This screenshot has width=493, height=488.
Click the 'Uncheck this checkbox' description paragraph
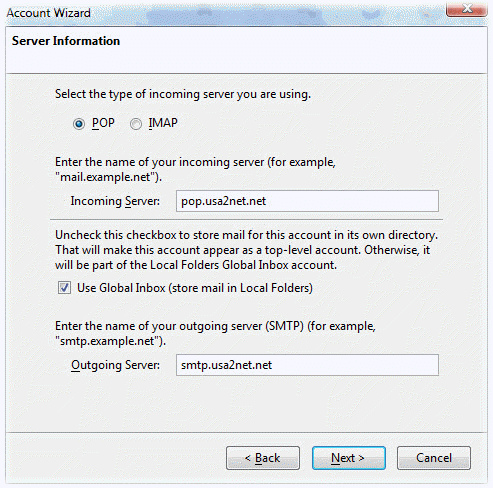[x=246, y=250]
